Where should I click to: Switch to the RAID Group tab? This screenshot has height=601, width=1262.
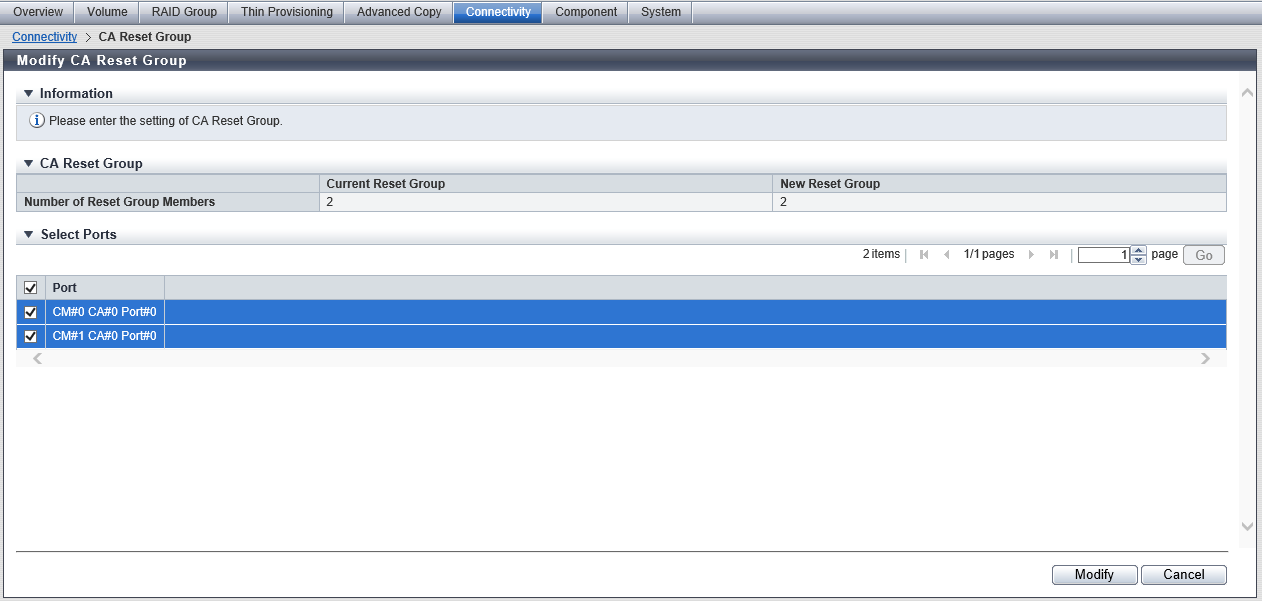coord(184,12)
